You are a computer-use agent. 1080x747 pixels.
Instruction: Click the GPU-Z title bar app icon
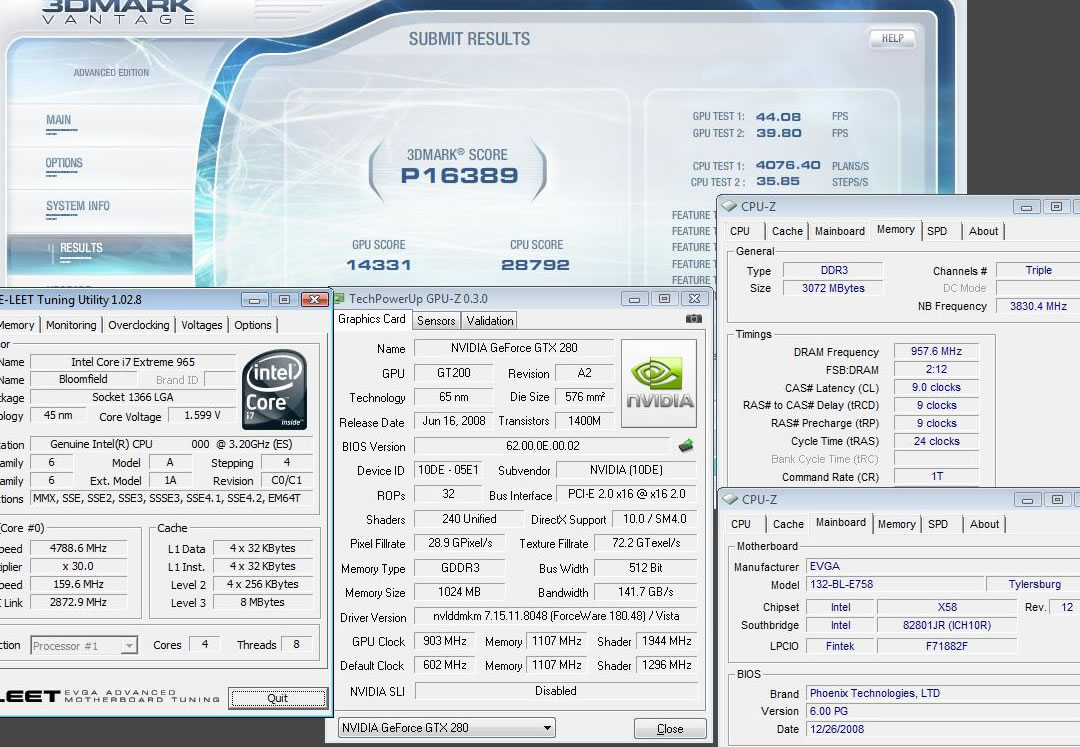338,299
